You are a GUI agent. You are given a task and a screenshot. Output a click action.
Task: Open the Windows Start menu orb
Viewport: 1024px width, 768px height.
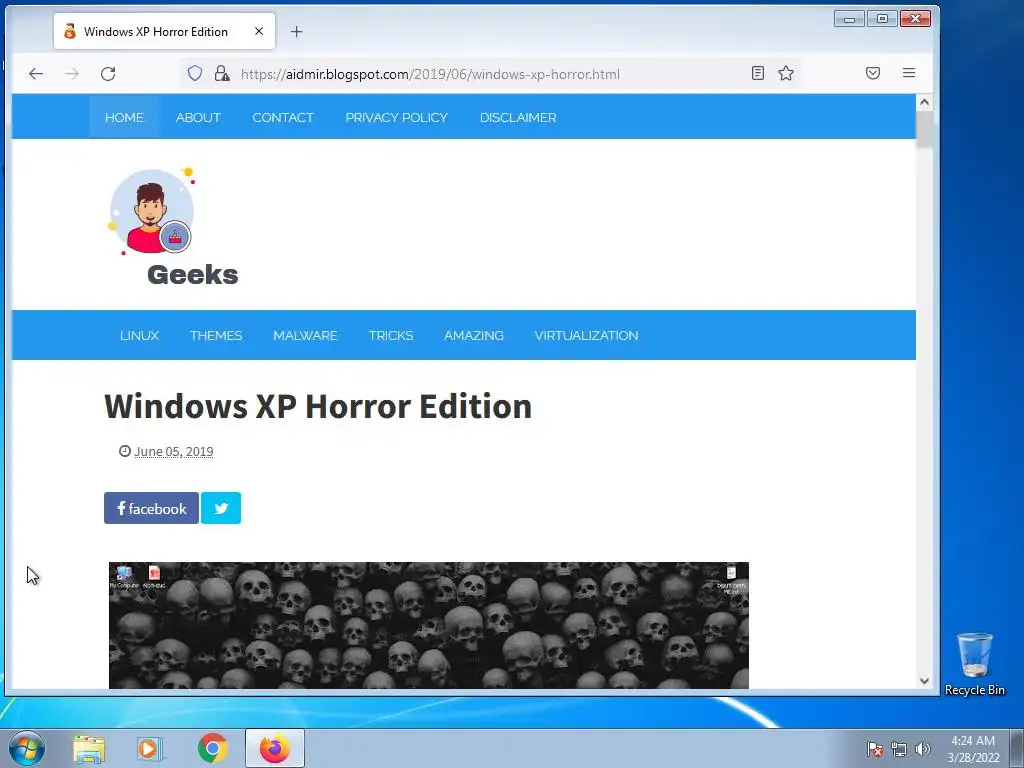click(27, 748)
